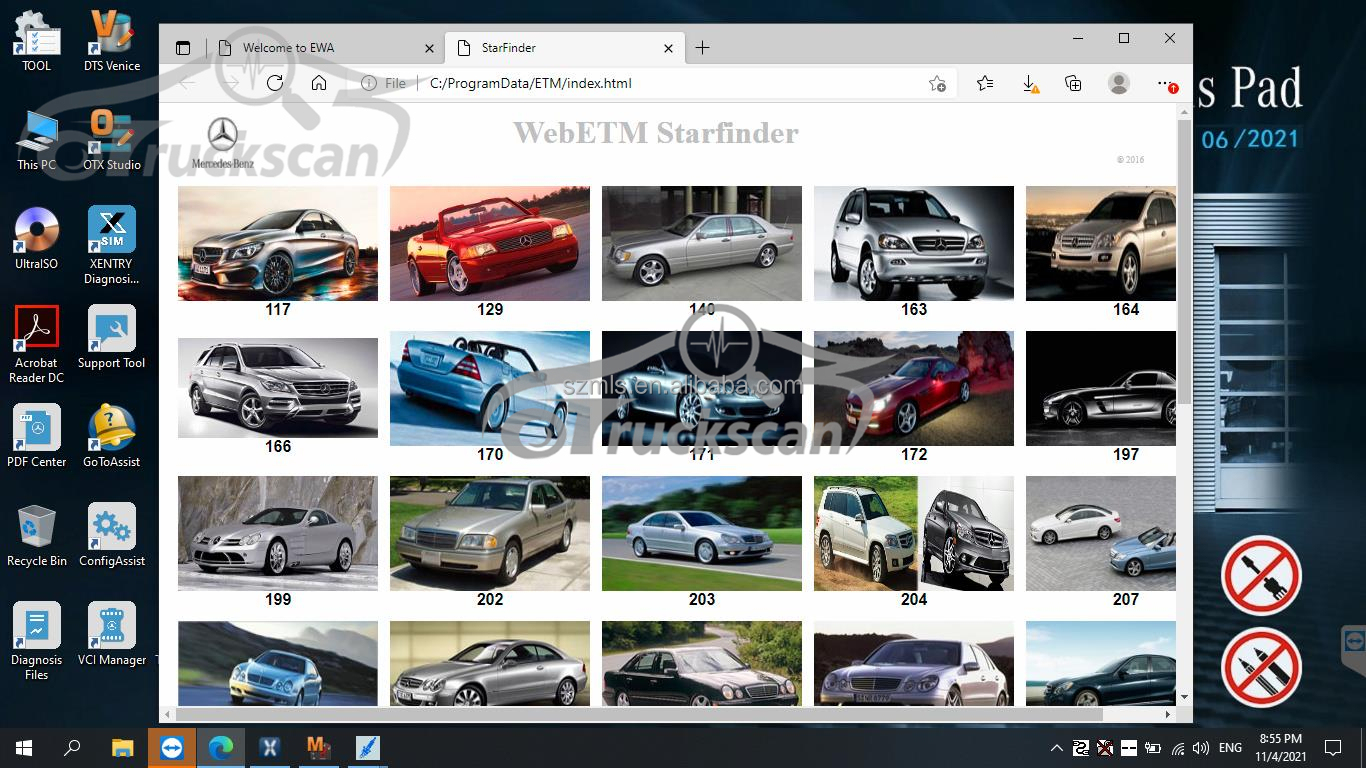Close the StarFinder tab

click(669, 48)
